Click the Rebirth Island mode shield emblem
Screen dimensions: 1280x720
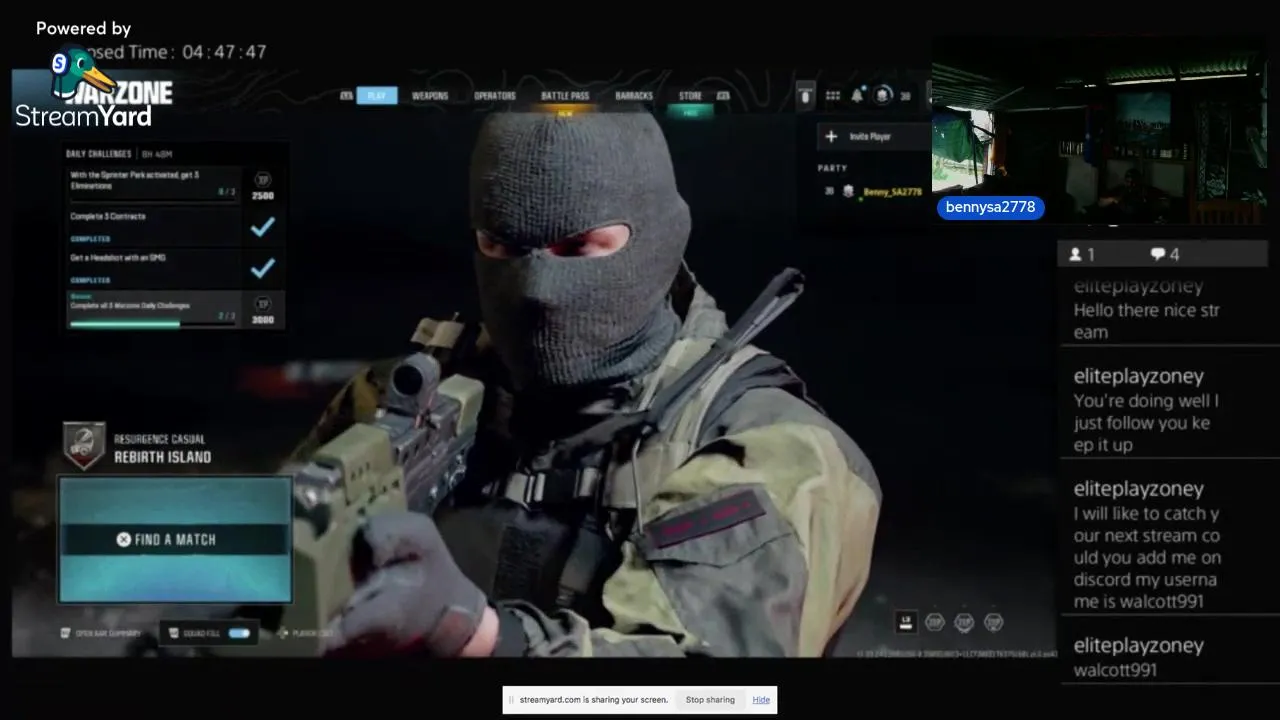click(x=84, y=446)
